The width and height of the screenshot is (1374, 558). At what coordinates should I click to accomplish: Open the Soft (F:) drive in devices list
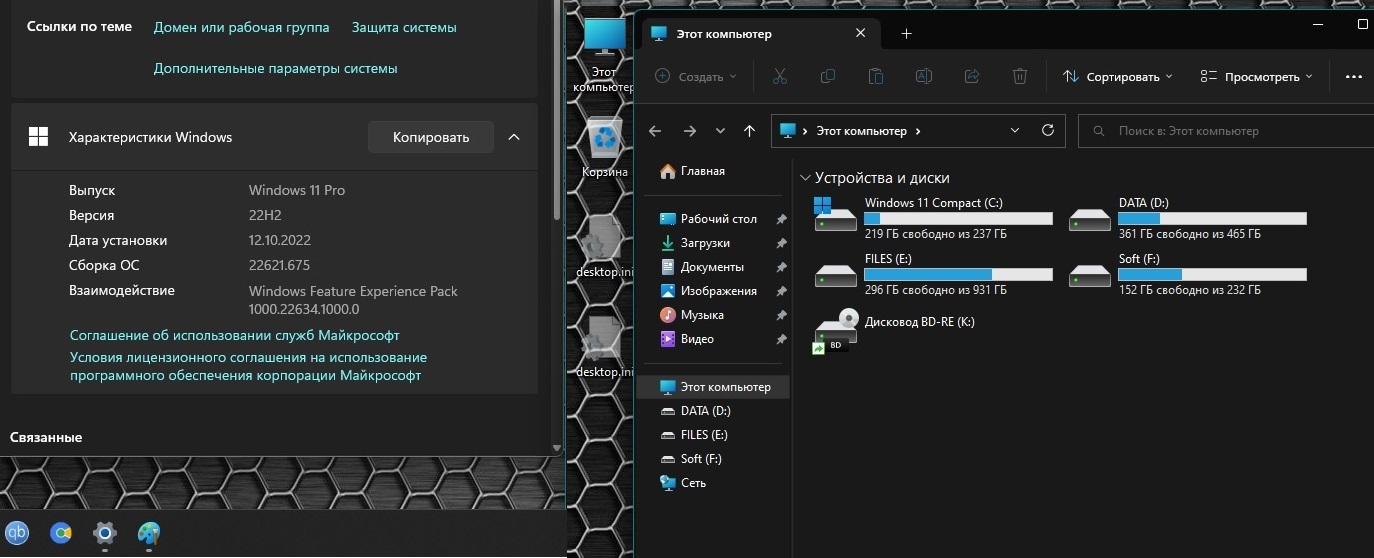pos(1187,274)
